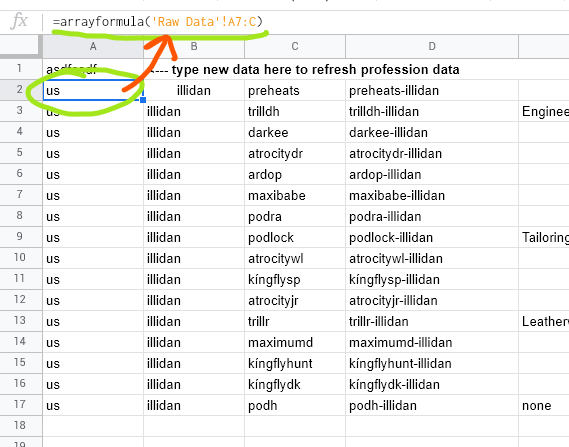Image resolution: width=569 pixels, height=447 pixels.
Task: Select the row 13 header
Action: pyautogui.click(x=21, y=321)
